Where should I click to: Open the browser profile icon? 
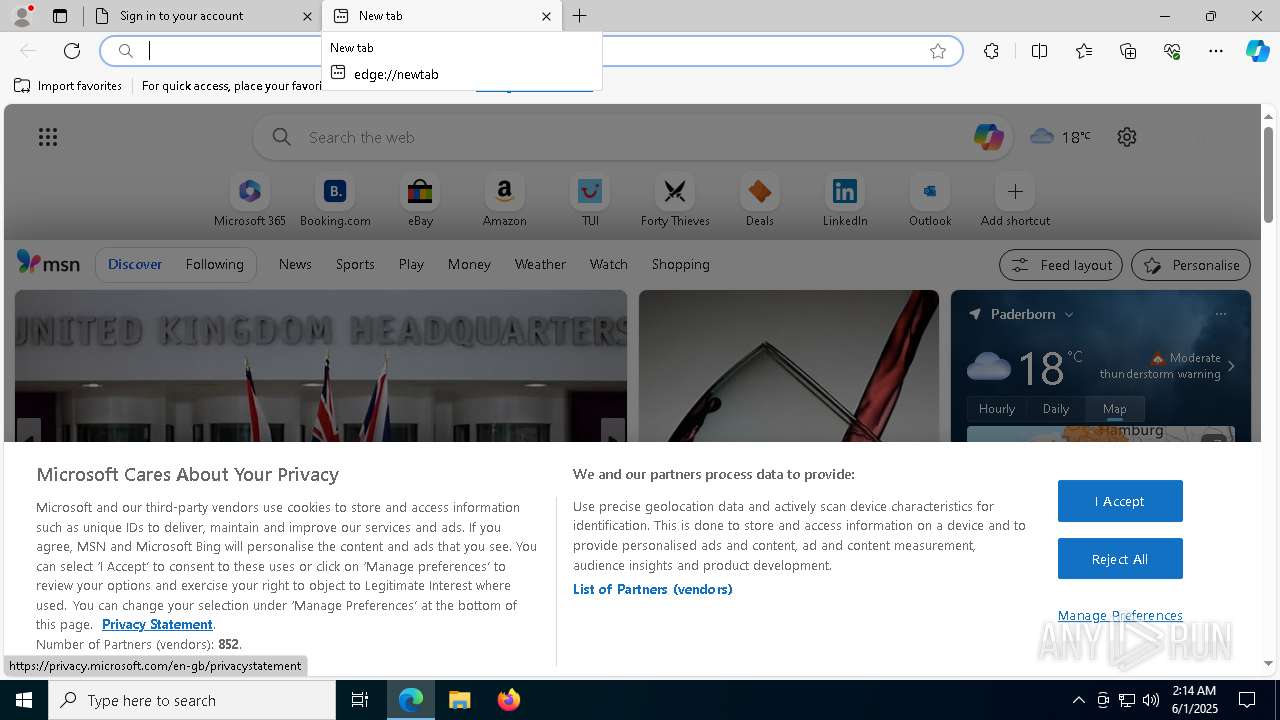point(21,15)
